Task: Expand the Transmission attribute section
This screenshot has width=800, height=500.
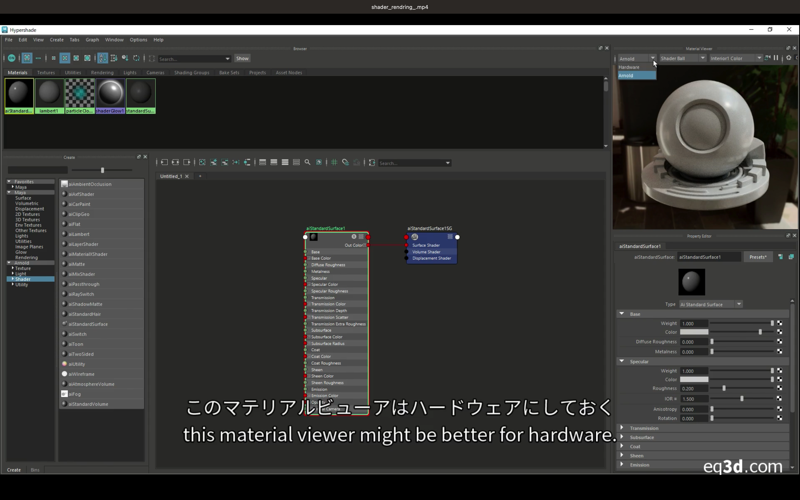Action: [x=645, y=428]
